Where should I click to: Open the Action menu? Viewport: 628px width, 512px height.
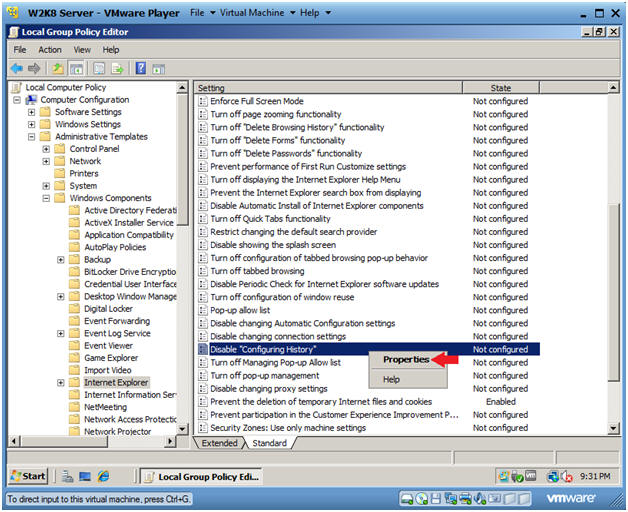tap(50, 50)
